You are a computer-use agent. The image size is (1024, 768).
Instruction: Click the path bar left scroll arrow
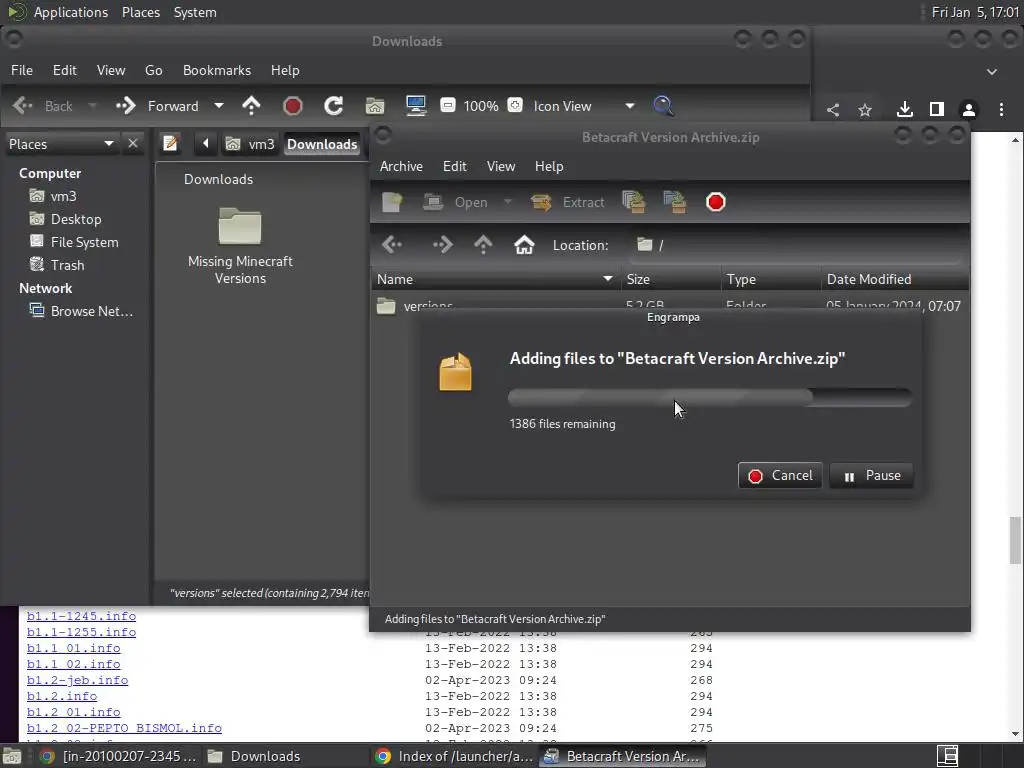pyautogui.click(x=206, y=144)
